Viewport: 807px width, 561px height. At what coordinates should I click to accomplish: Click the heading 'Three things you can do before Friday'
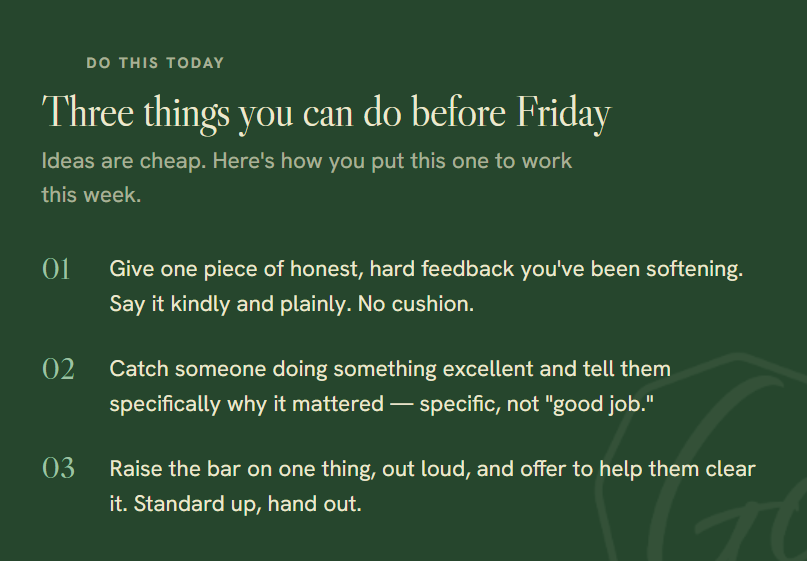pyautogui.click(x=326, y=113)
